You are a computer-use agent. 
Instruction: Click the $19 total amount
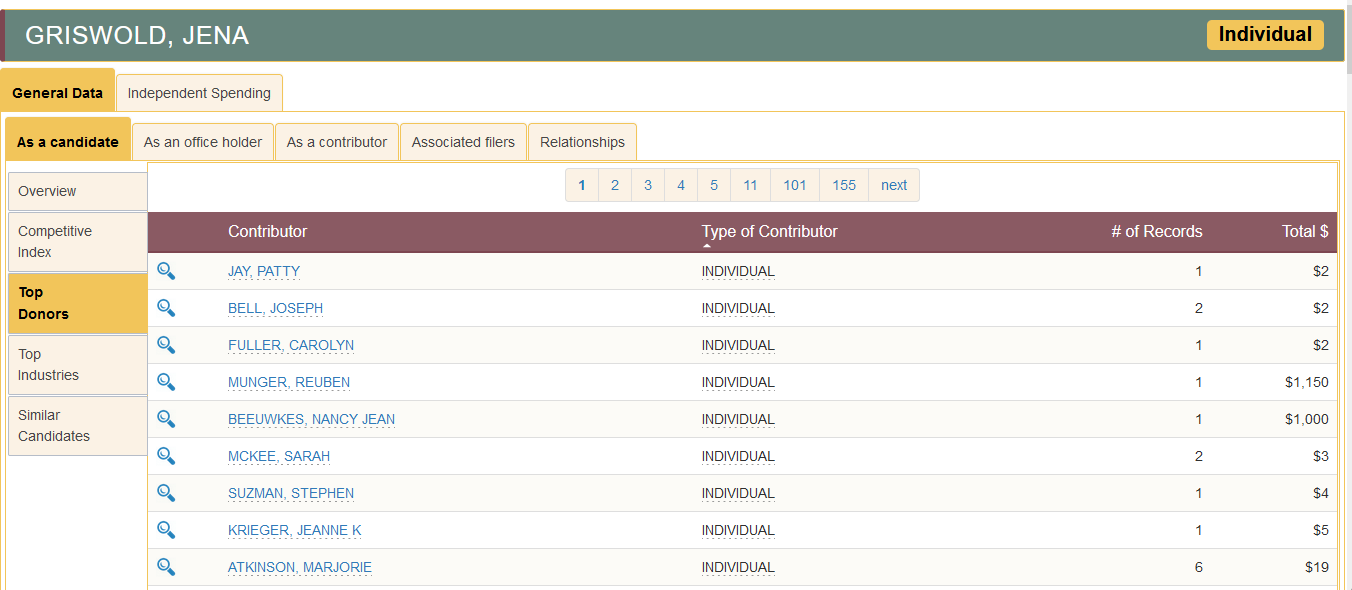1317,567
